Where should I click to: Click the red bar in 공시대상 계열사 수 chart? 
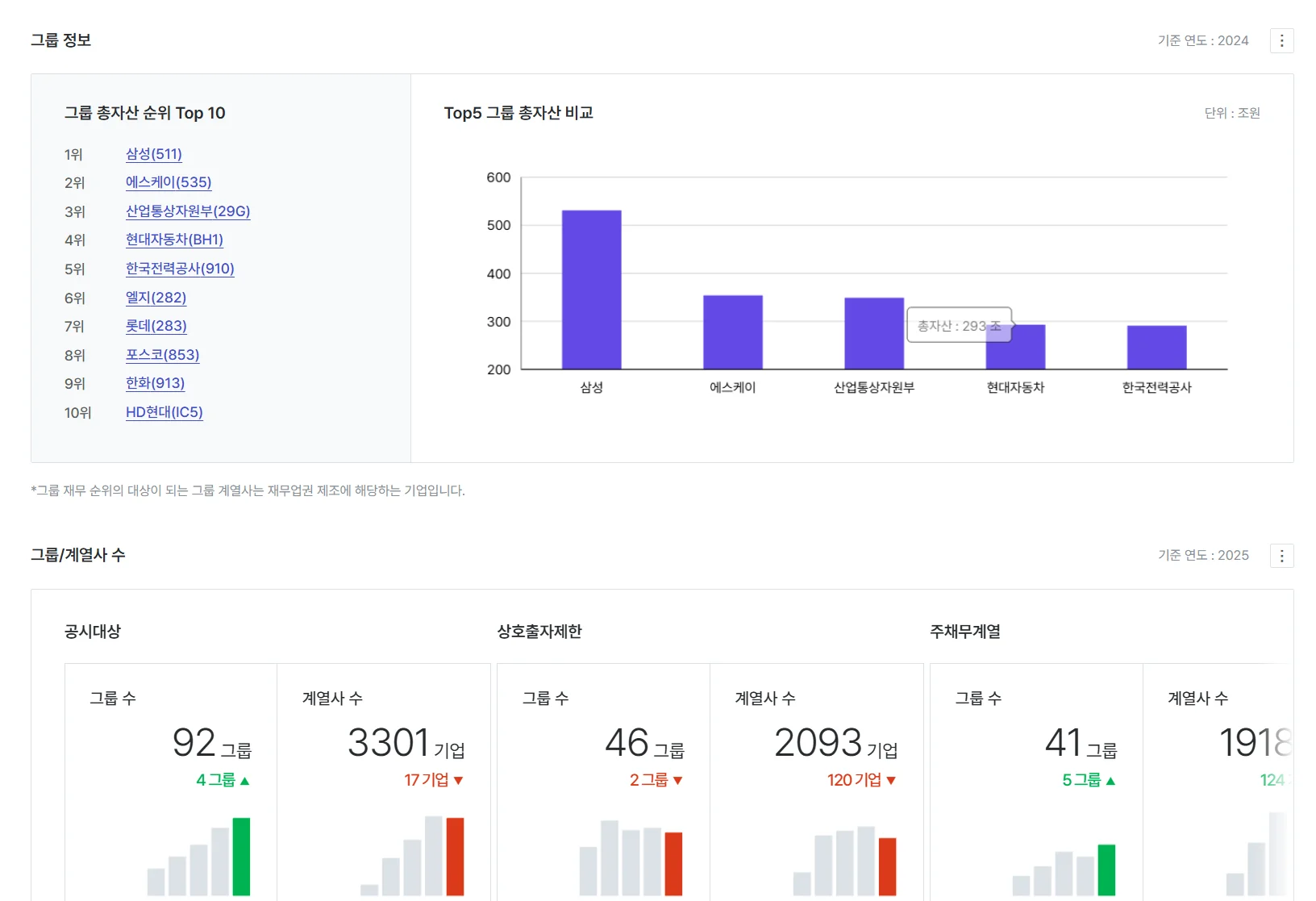[x=455, y=857]
